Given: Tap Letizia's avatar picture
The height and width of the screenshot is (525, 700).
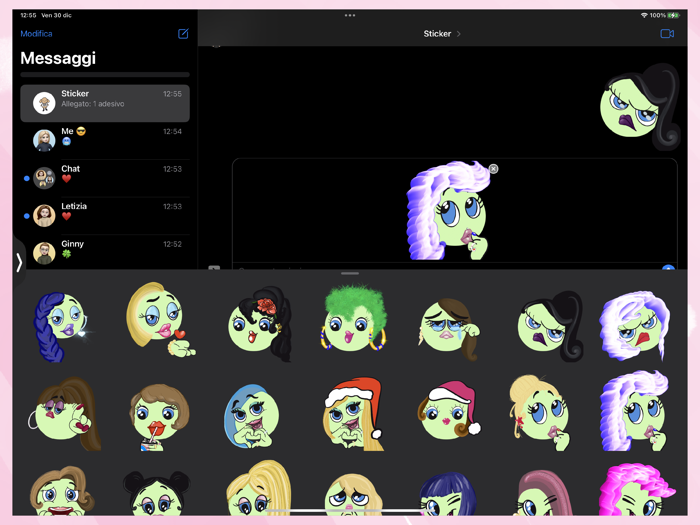Looking at the screenshot, I should coord(44,216).
